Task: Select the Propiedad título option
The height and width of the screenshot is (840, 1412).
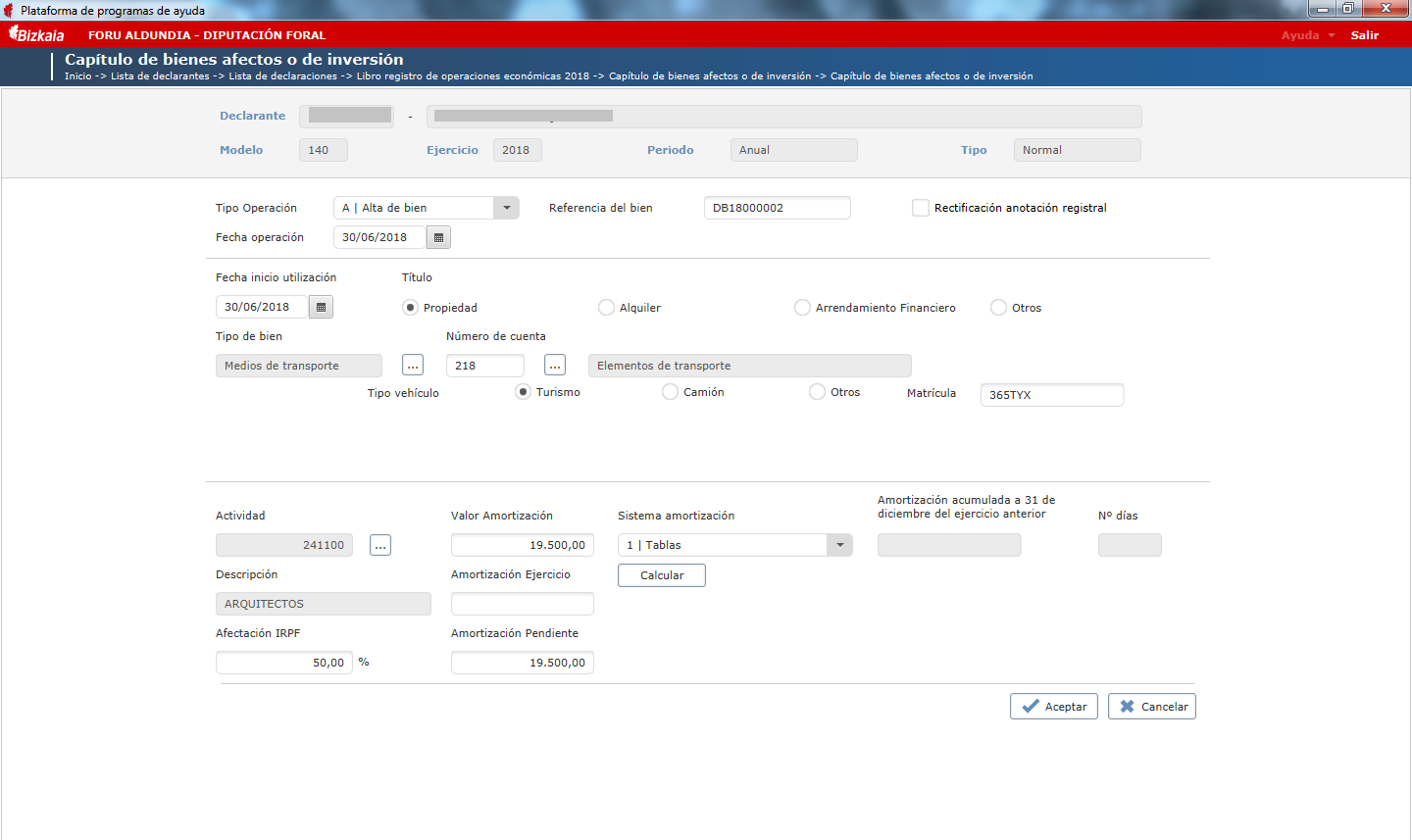Action: click(411, 308)
